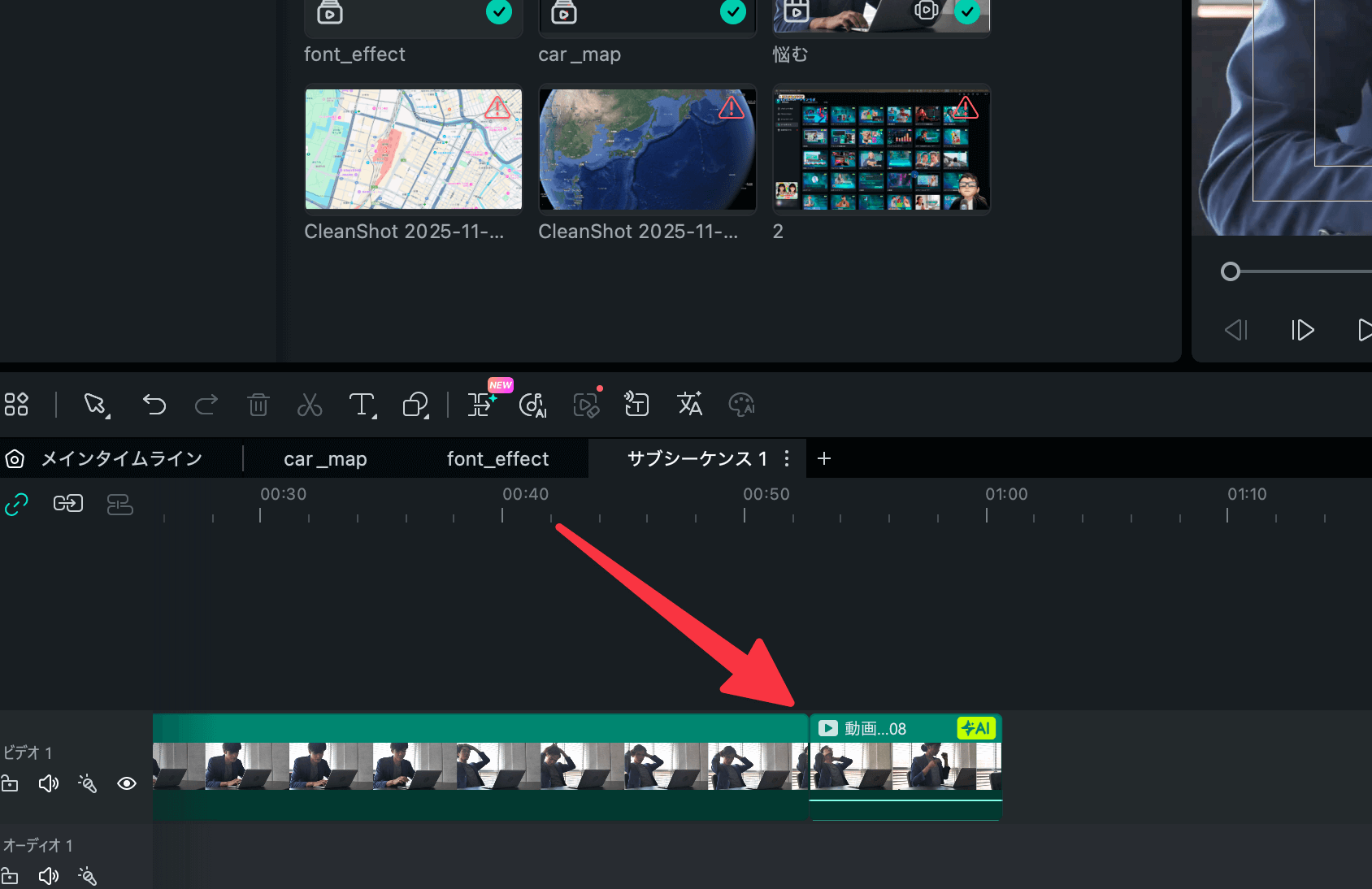Click the AI translation icon
1372x889 pixels.
click(689, 404)
